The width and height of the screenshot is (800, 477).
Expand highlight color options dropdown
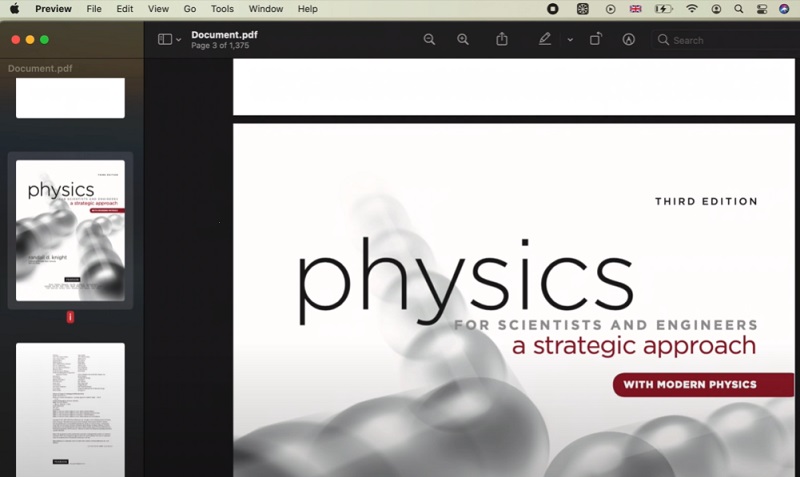tap(570, 40)
